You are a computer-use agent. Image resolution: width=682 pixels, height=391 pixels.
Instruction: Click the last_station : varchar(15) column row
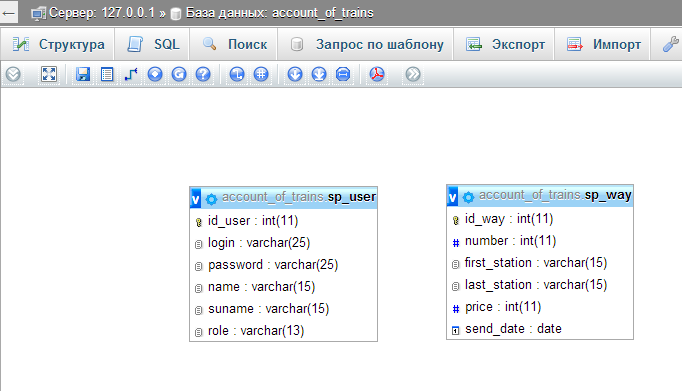coord(540,285)
